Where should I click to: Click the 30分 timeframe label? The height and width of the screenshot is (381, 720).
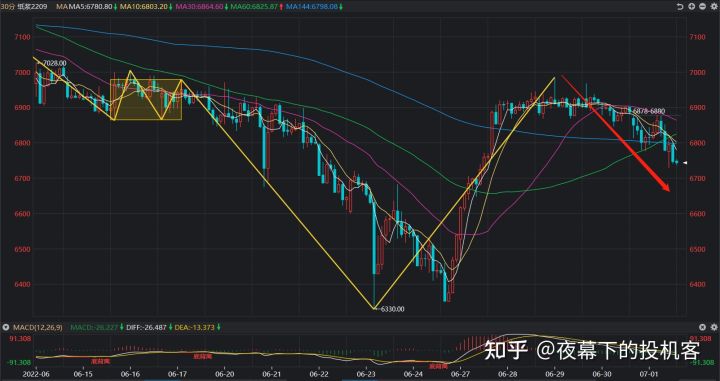(8, 7)
